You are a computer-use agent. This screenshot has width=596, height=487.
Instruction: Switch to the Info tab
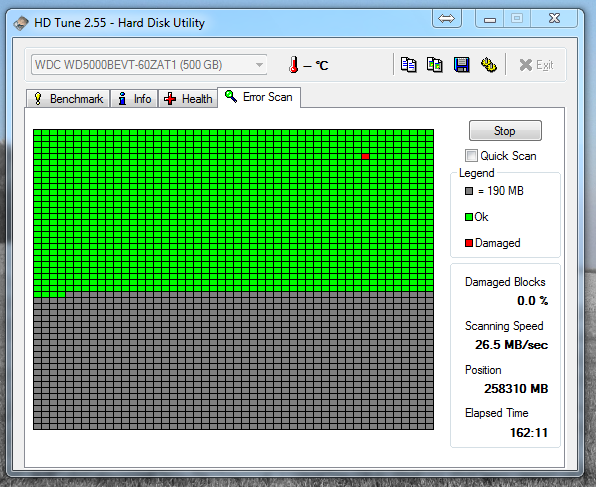(134, 99)
